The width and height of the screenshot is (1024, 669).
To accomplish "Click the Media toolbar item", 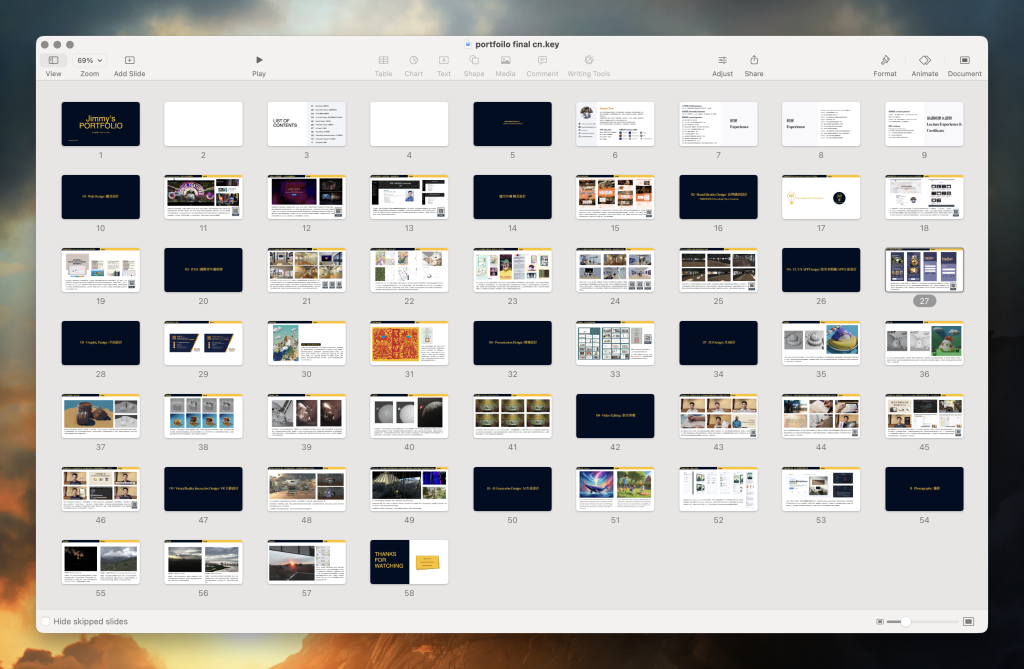I will click(506, 61).
